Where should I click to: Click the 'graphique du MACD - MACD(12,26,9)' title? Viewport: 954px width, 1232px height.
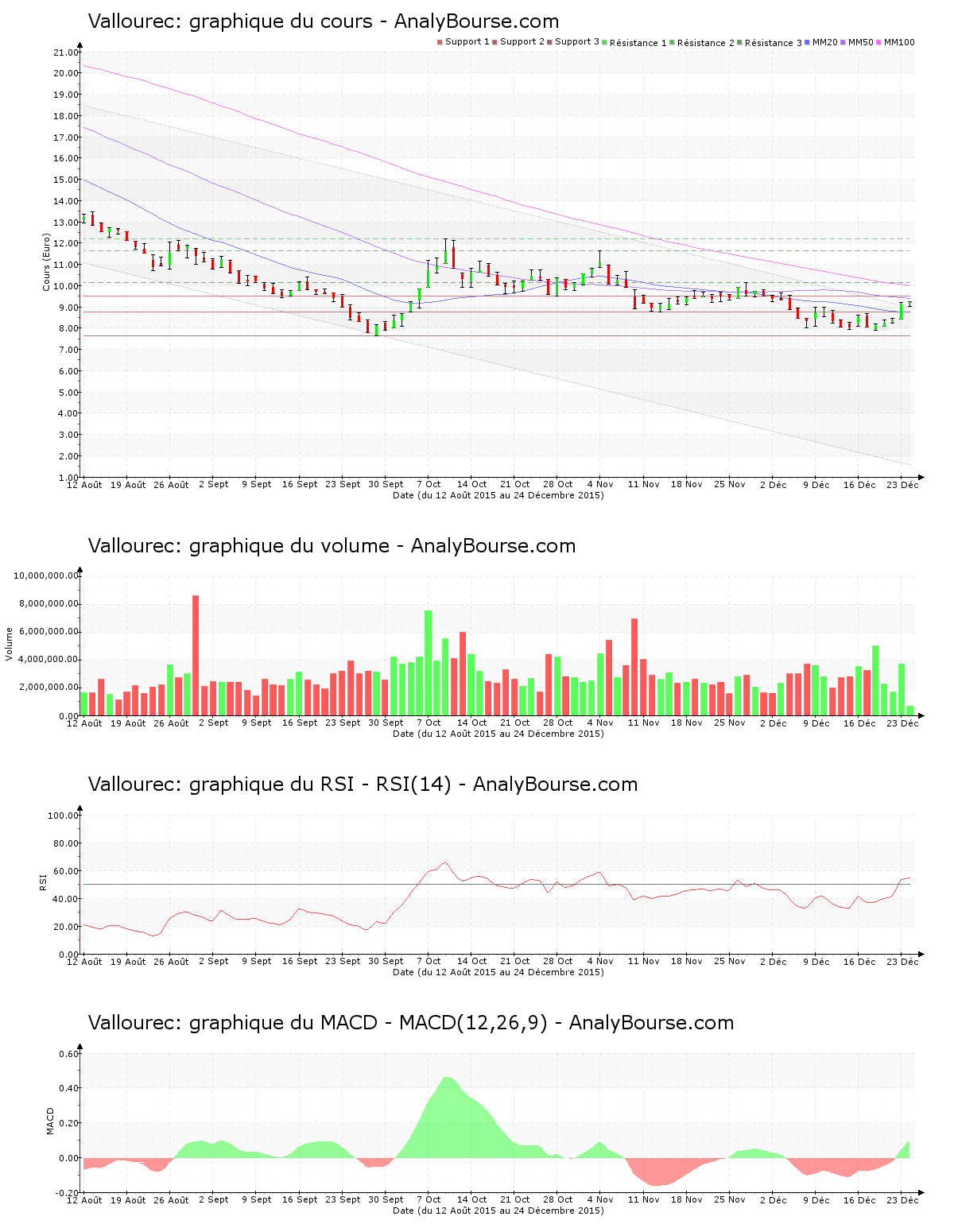click(368, 1023)
